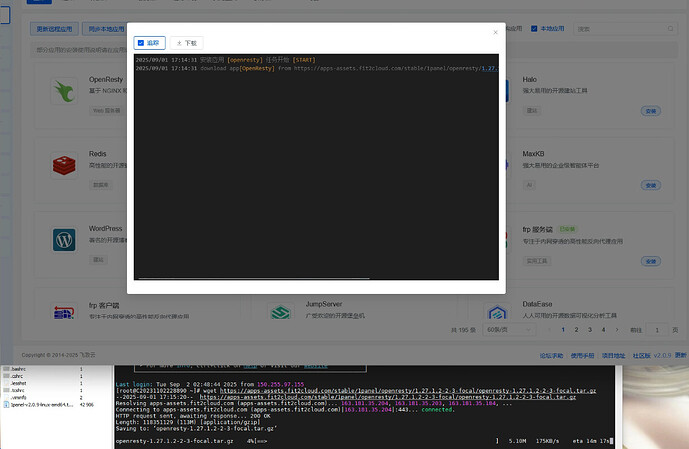
Task: Install the frp 服务端 app
Action: pyautogui.click(x=651, y=261)
